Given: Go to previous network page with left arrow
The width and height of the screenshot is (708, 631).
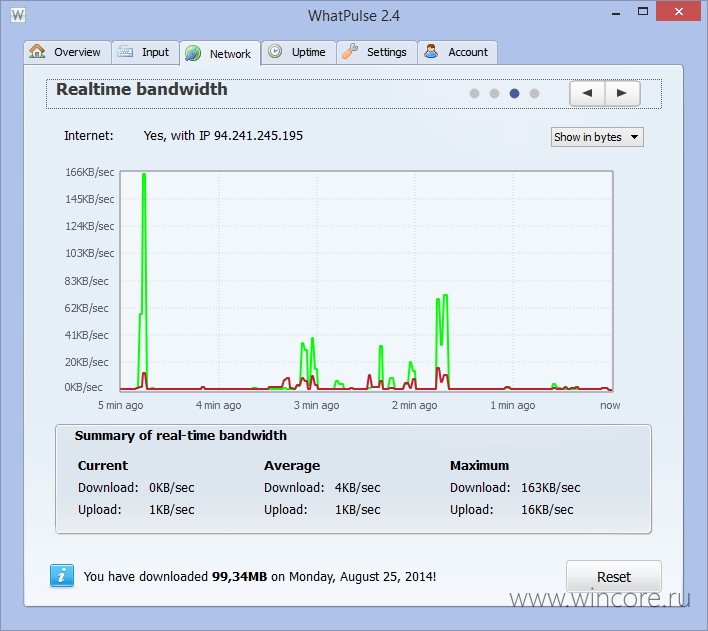Looking at the screenshot, I should pyautogui.click(x=587, y=93).
